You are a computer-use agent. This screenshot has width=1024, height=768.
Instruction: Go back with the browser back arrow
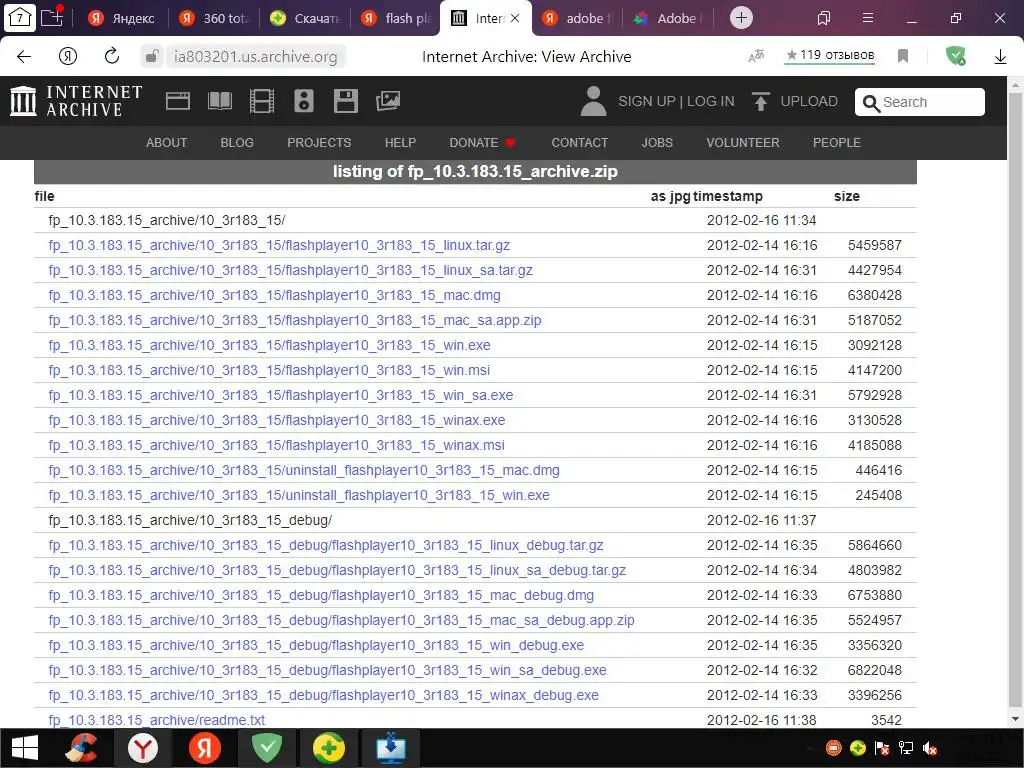click(x=24, y=56)
